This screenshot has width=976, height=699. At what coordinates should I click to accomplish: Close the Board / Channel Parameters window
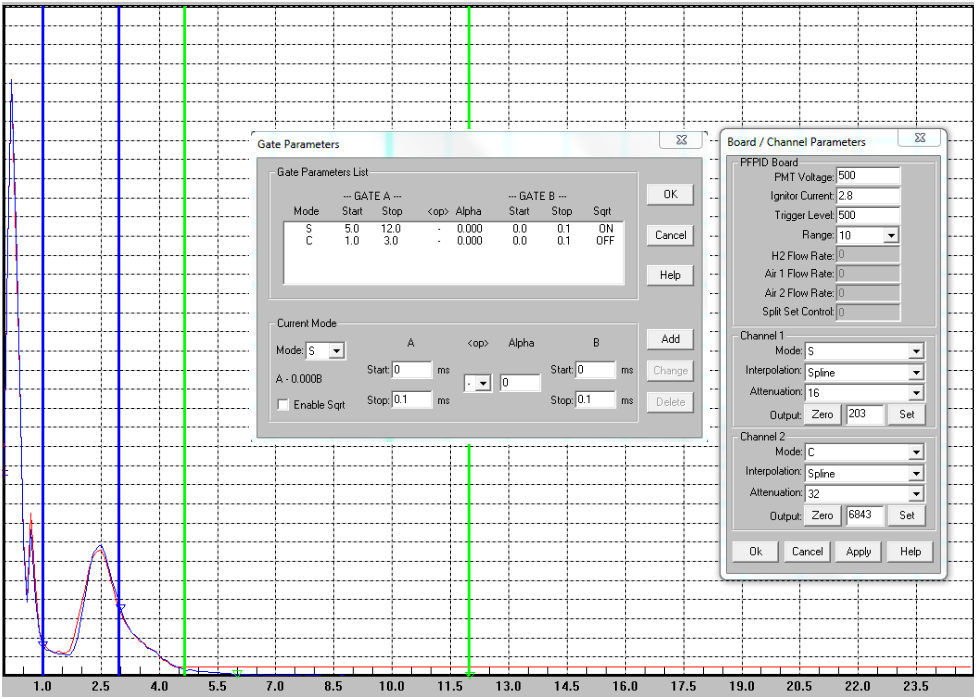coord(919,139)
